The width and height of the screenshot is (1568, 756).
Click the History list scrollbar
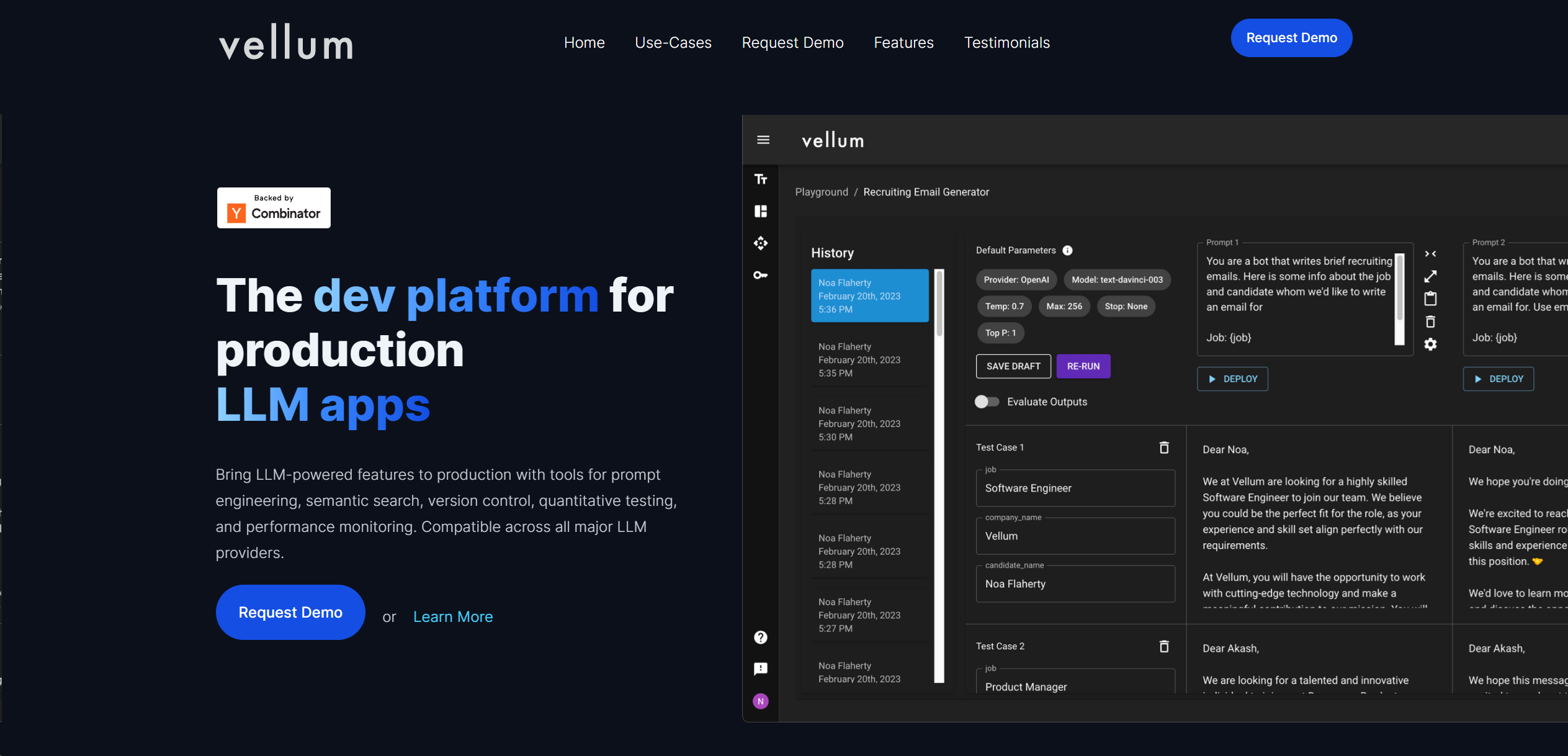pyautogui.click(x=939, y=477)
